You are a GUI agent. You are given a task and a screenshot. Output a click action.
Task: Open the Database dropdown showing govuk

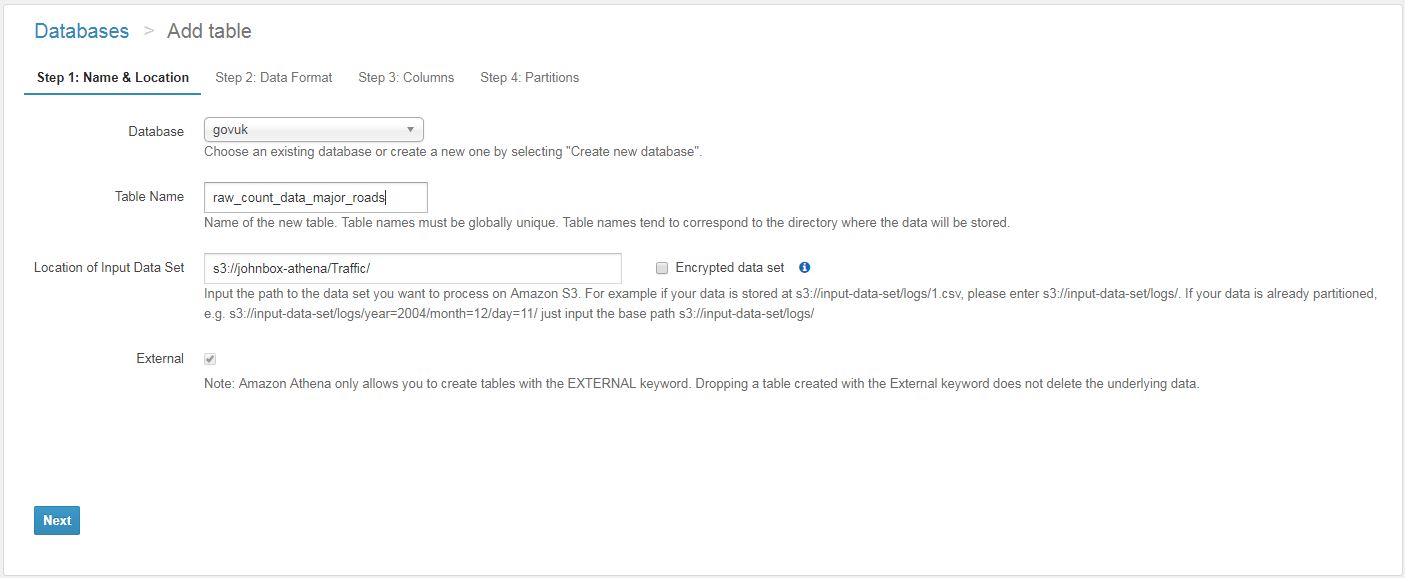[x=313, y=130]
